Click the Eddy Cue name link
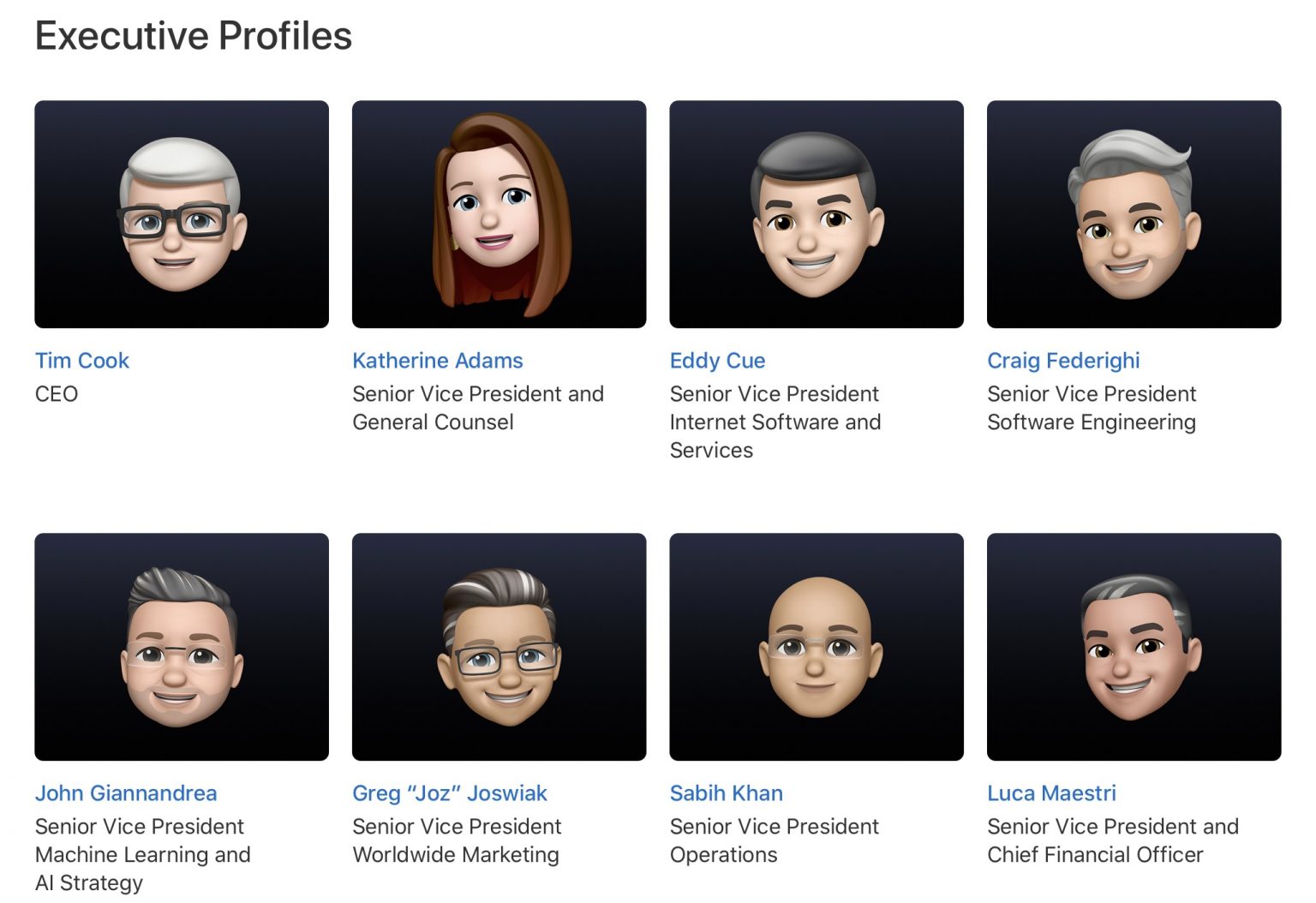 point(717,361)
